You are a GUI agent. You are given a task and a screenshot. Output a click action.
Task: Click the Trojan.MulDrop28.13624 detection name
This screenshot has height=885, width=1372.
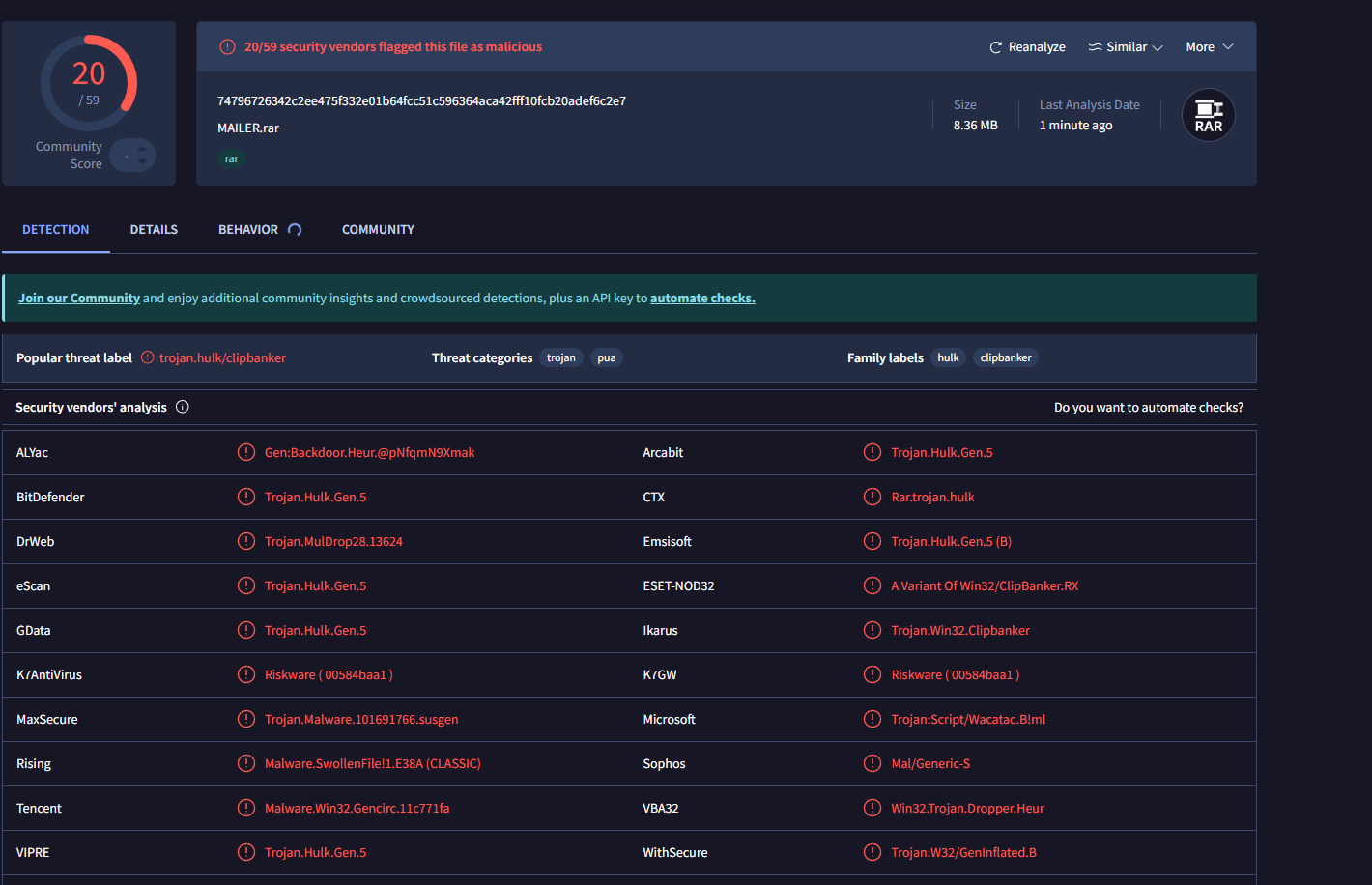(x=333, y=541)
